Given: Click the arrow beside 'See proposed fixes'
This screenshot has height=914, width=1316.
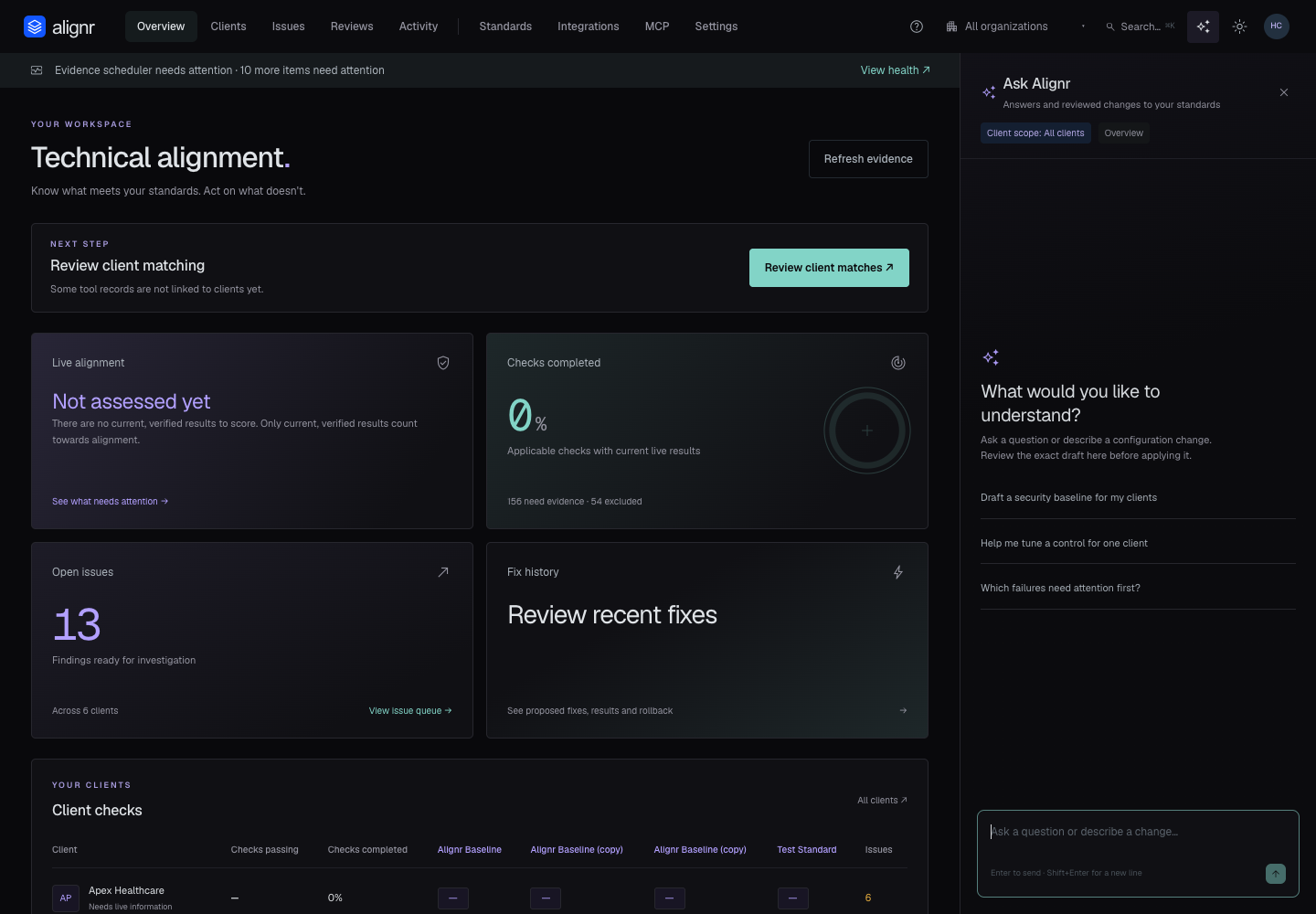Looking at the screenshot, I should click(x=903, y=710).
